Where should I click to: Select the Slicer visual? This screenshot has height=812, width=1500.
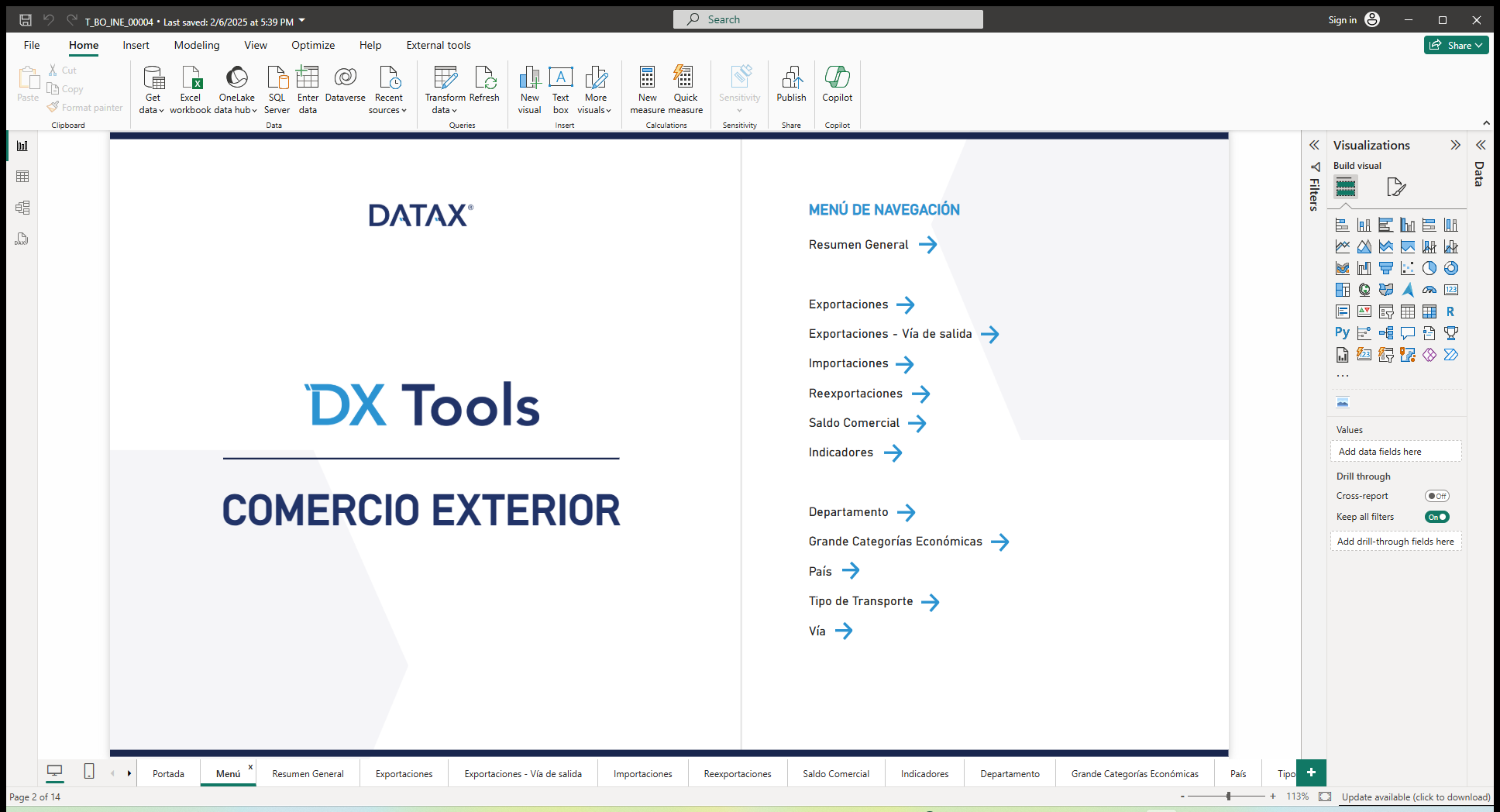pos(1386,311)
